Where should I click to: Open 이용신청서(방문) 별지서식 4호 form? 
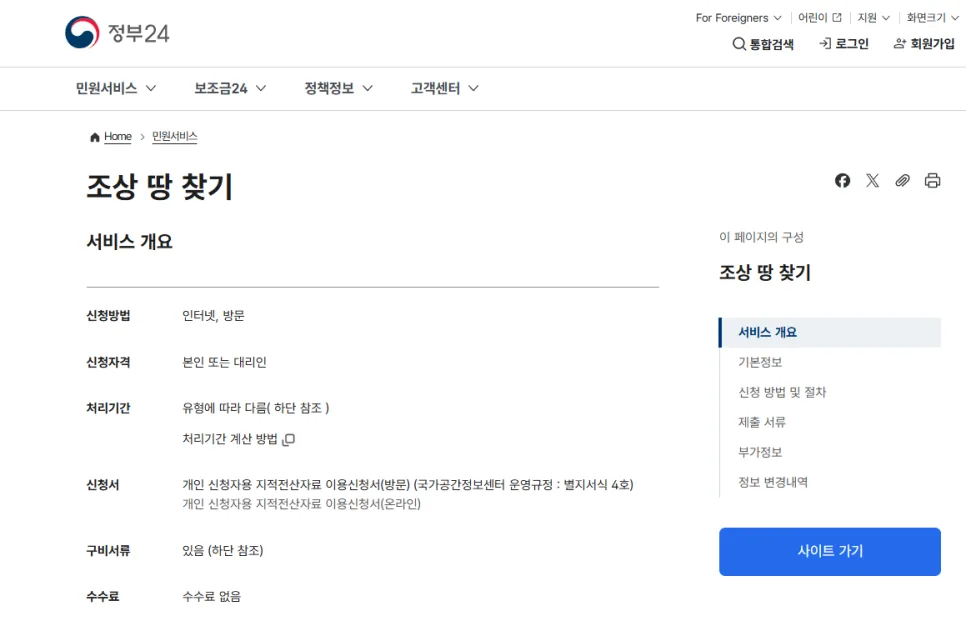pos(407,485)
